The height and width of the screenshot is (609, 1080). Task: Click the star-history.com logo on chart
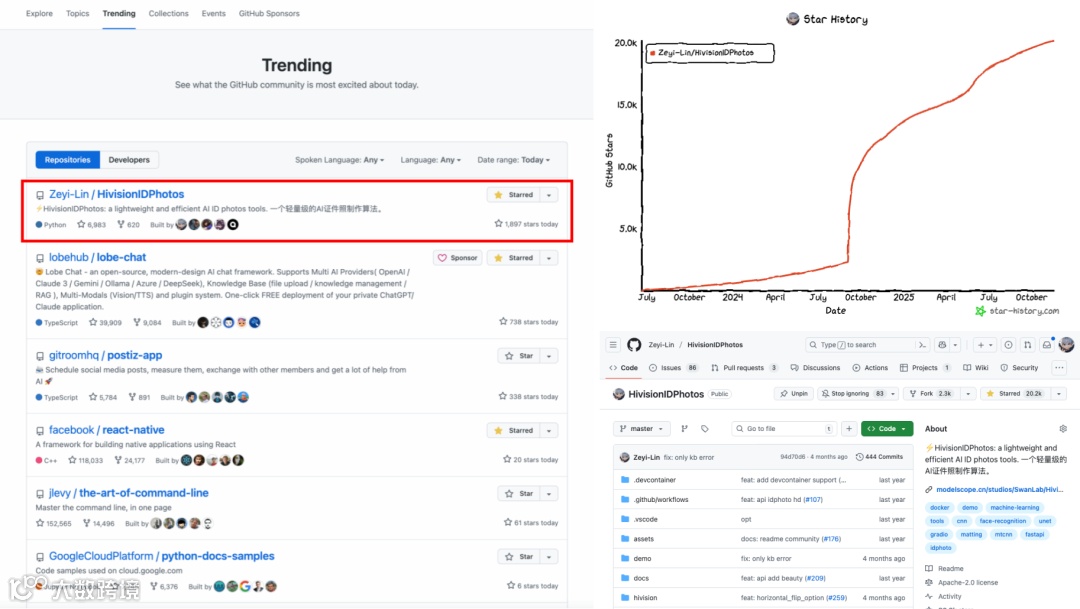pyautogui.click(x=979, y=311)
